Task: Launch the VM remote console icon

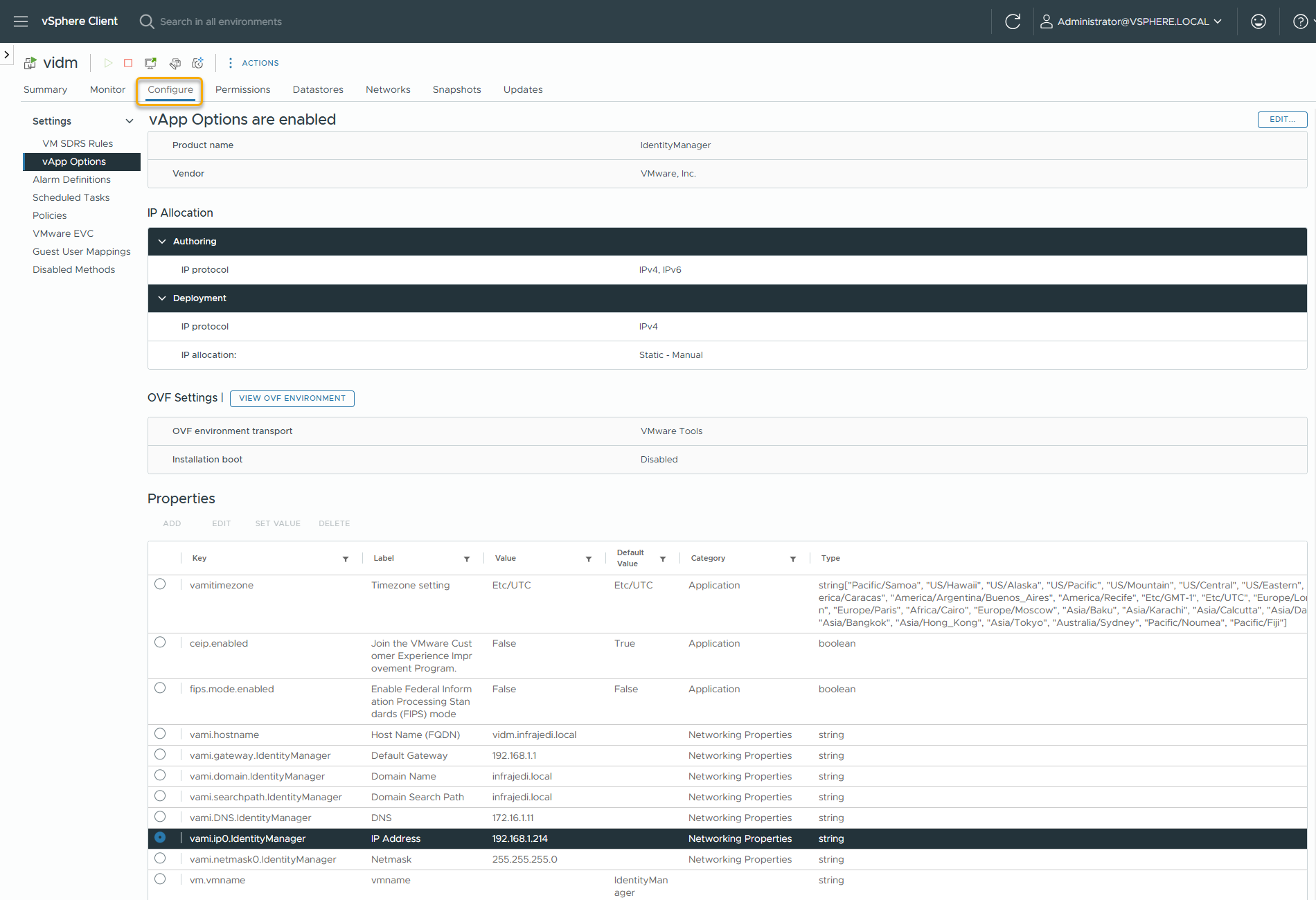Action: coord(150,63)
